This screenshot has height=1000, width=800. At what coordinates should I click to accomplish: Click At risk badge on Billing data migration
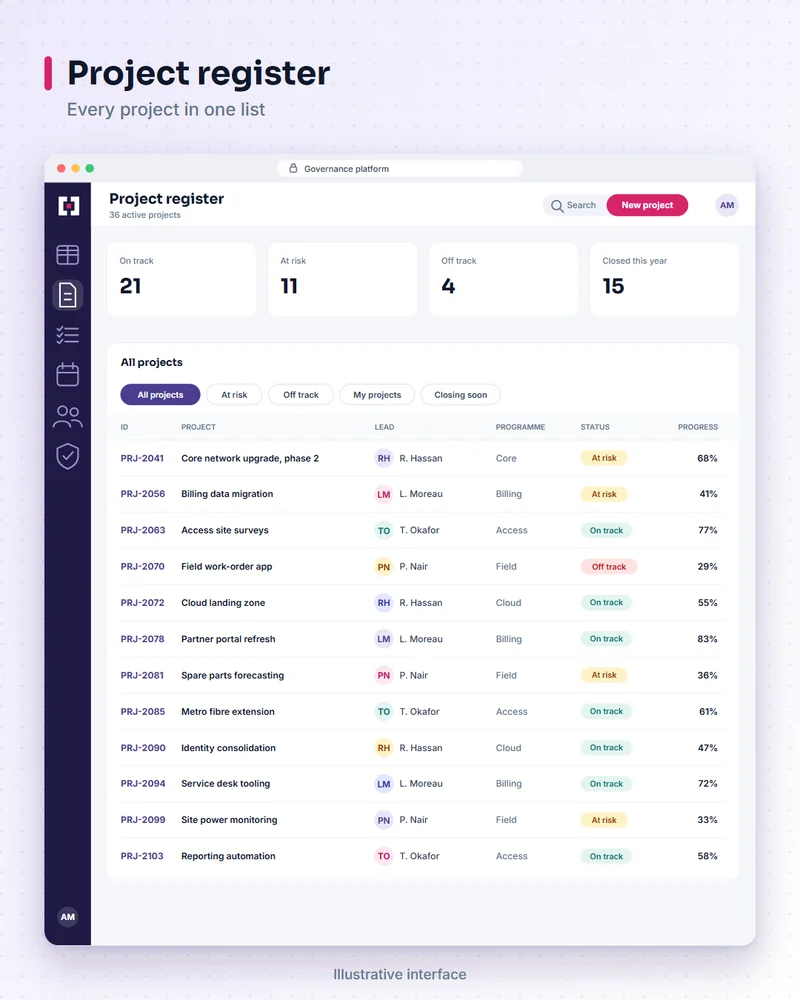604,494
